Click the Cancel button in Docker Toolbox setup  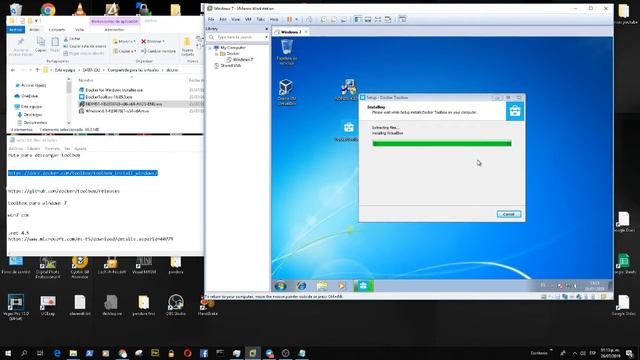[x=509, y=214]
